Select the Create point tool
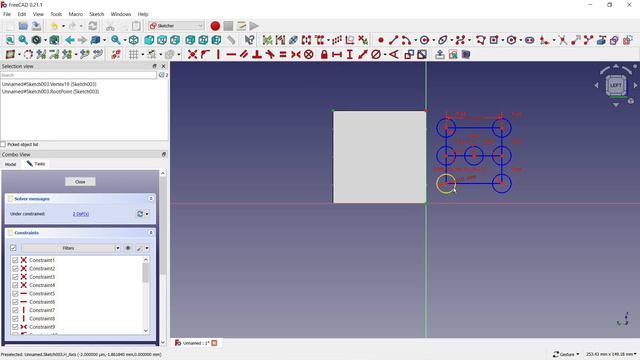Screen dimensions: 640x360 tap(380, 40)
